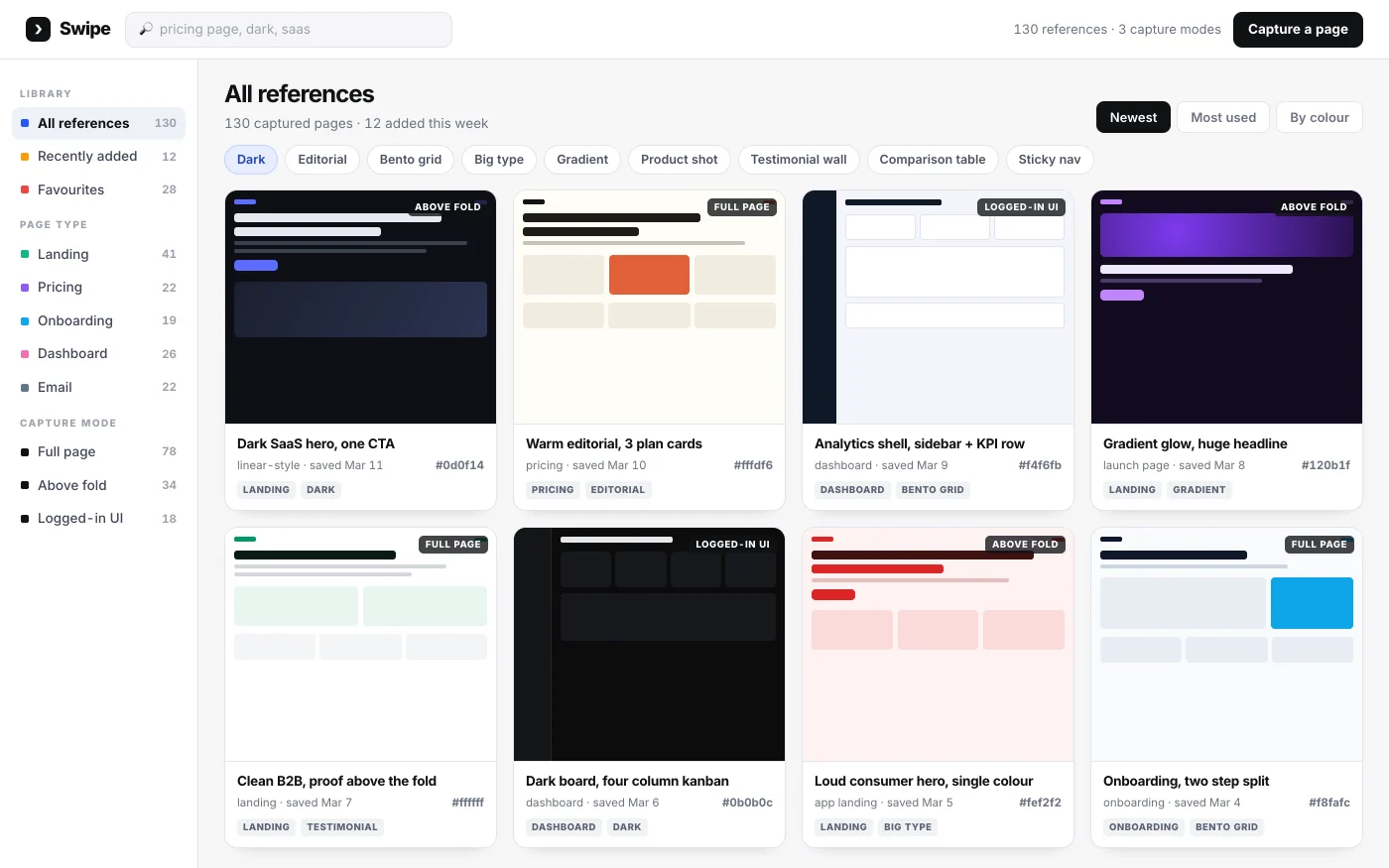Click the #0d0f14 colour code
Viewport: 1389px width, 868px height.
[459, 465]
